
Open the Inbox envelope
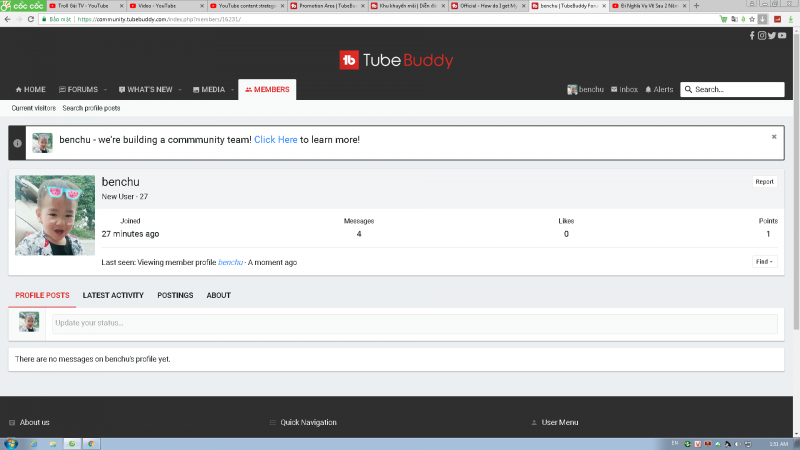tap(624, 90)
